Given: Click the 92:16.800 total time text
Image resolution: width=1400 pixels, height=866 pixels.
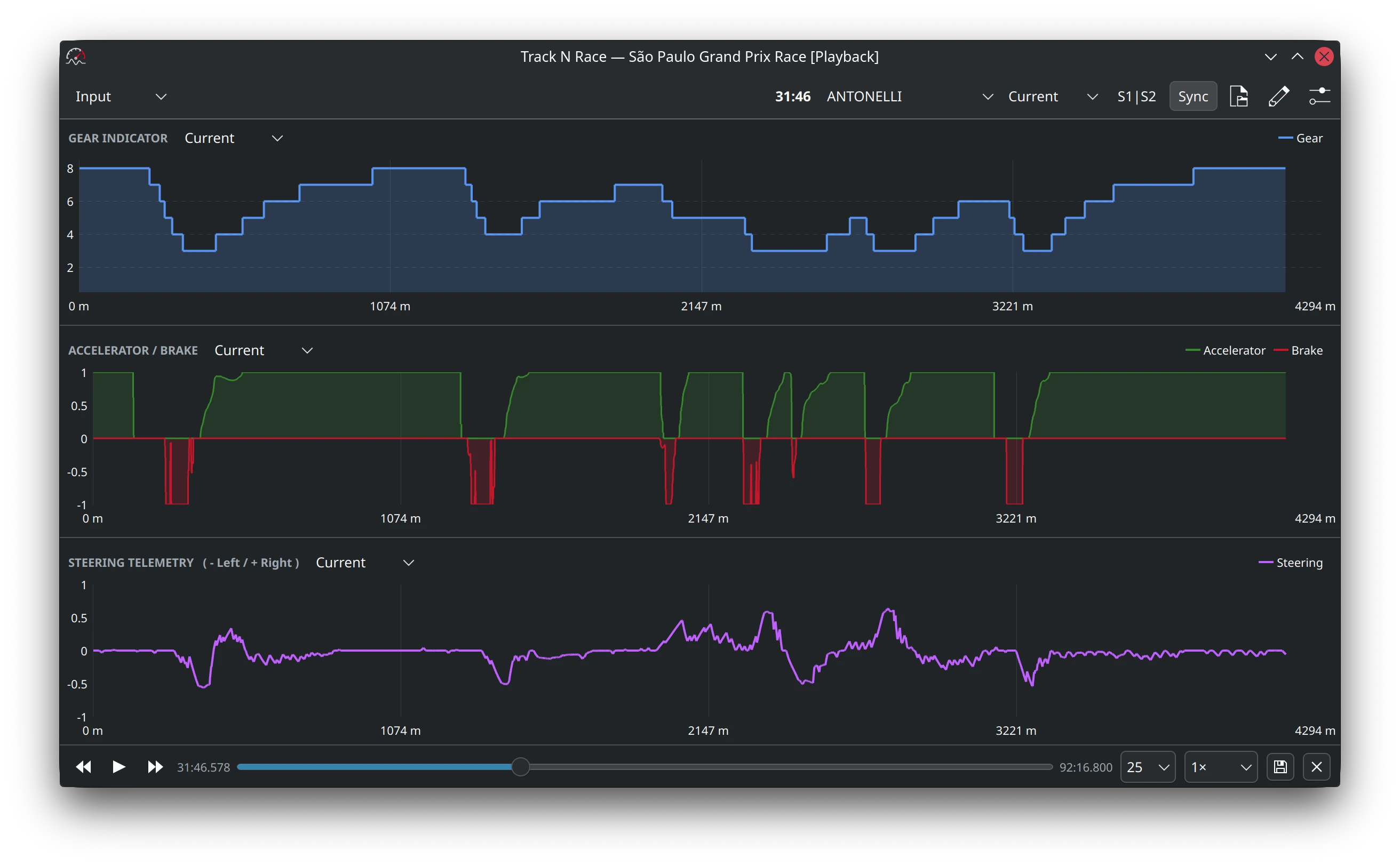Looking at the screenshot, I should (x=1085, y=767).
